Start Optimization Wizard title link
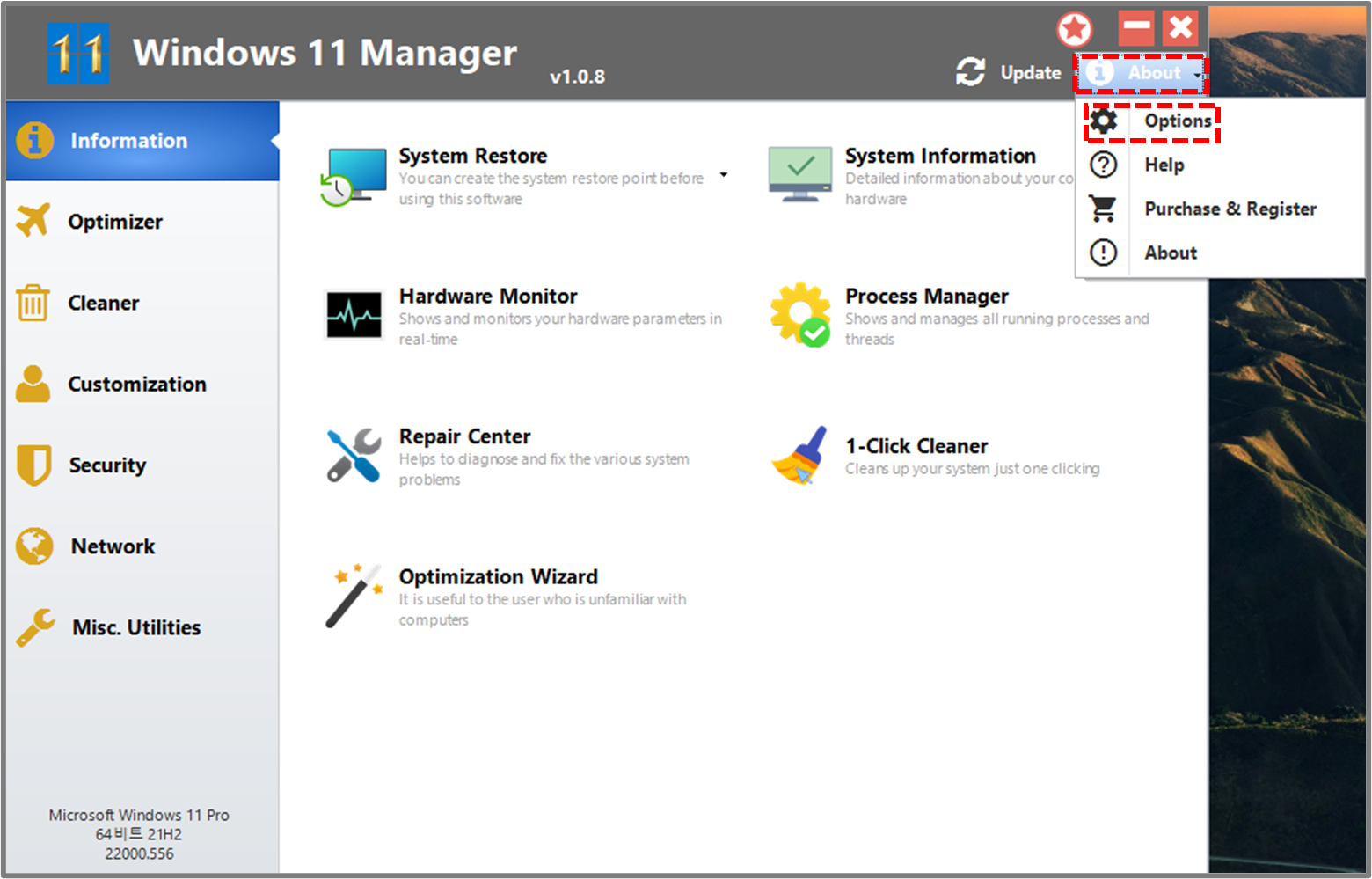Image resolution: width=1372 pixels, height=879 pixels. coord(498,577)
